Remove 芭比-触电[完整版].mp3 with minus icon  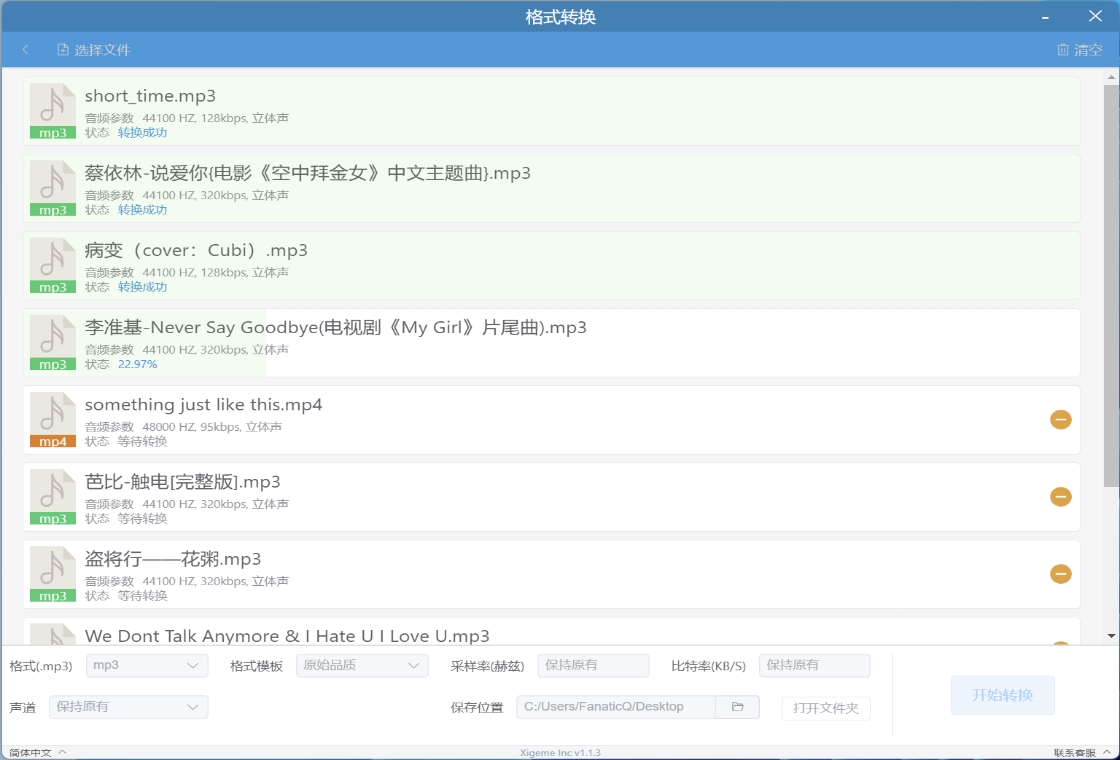click(1061, 496)
